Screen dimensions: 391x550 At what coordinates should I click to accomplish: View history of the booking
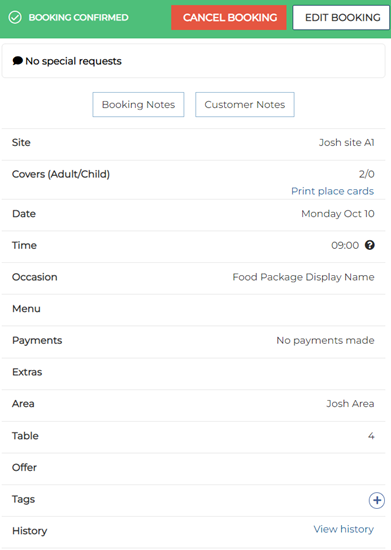coord(344,529)
